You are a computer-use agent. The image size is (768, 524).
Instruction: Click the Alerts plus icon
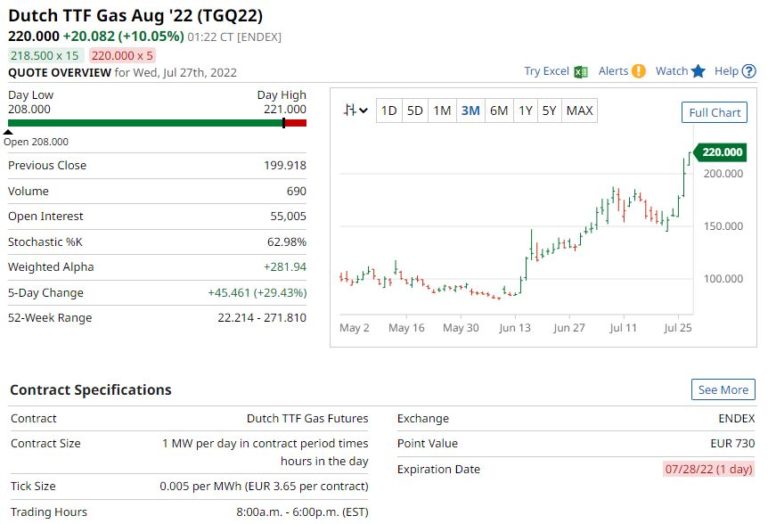639,71
